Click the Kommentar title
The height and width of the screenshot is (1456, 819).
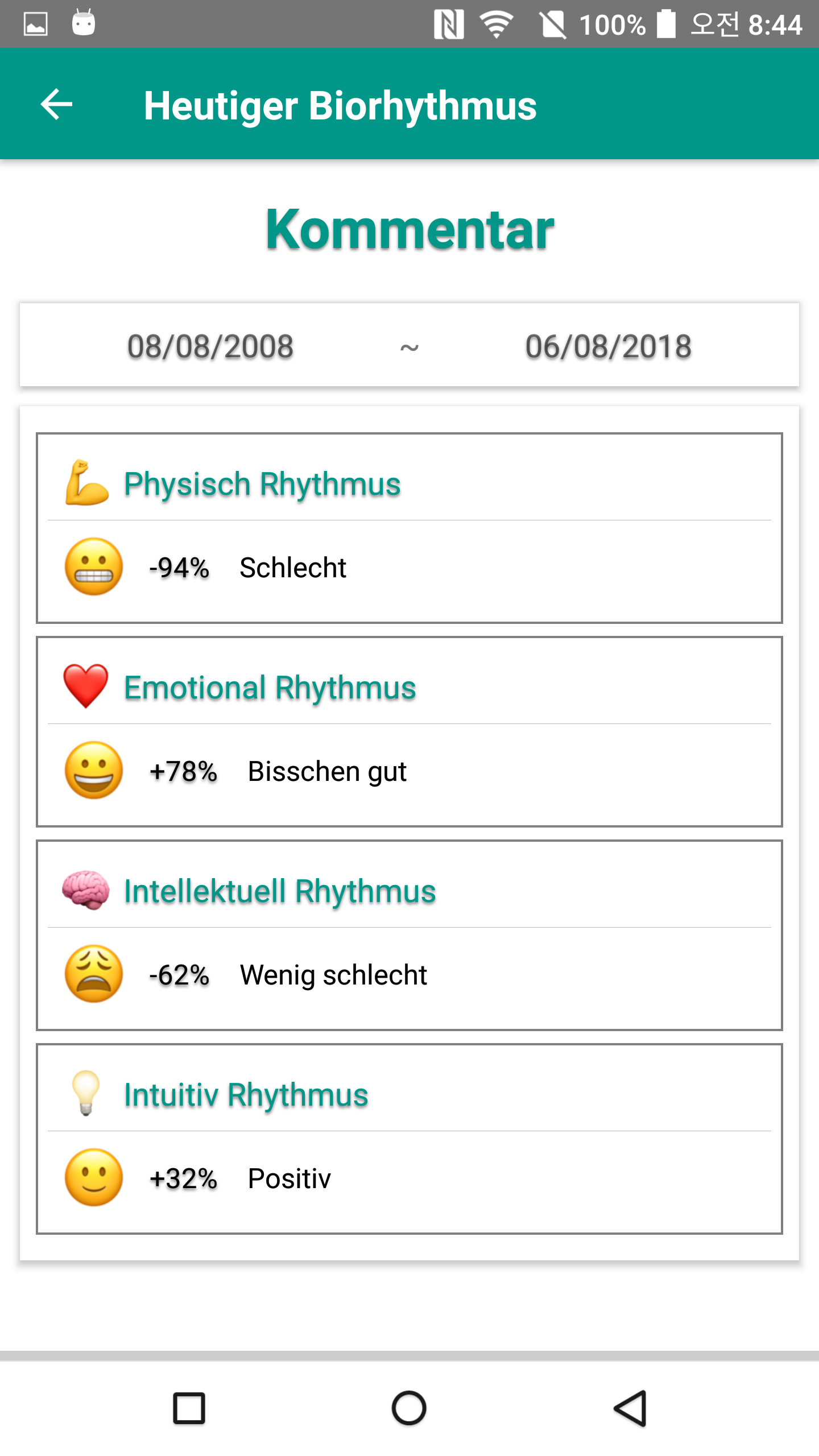(x=409, y=229)
